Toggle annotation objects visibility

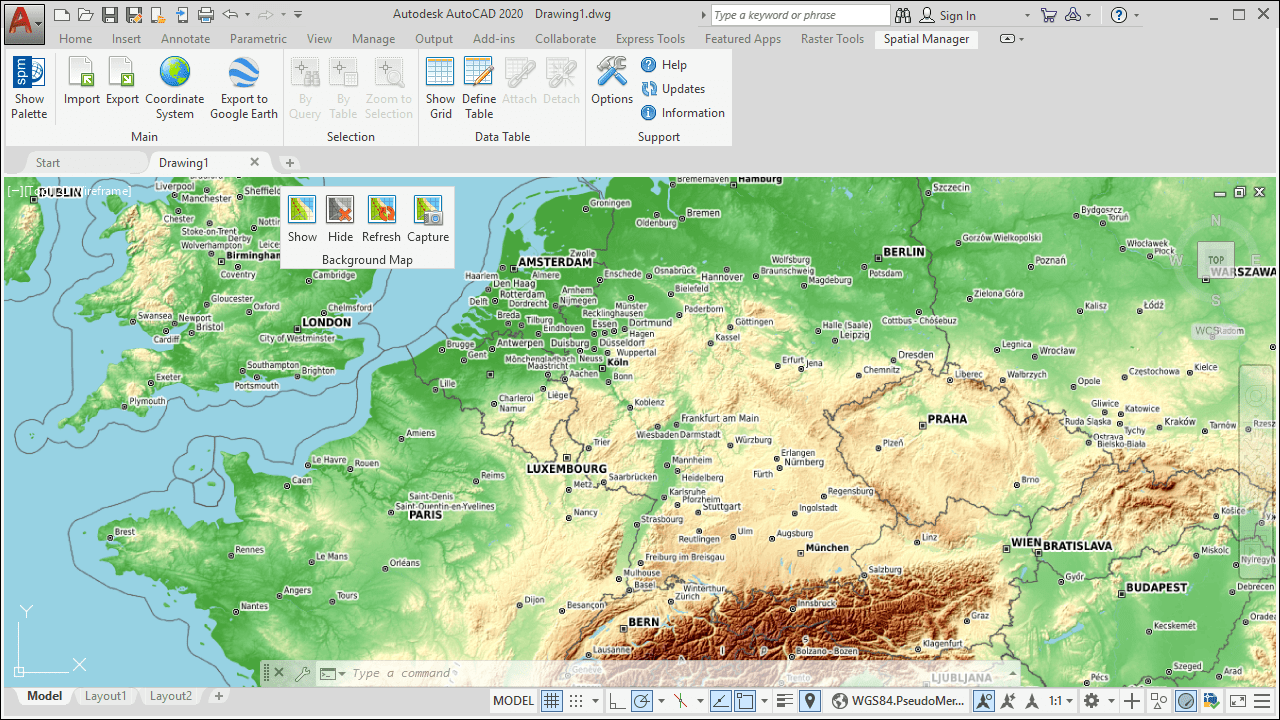pyautogui.click(x=984, y=701)
